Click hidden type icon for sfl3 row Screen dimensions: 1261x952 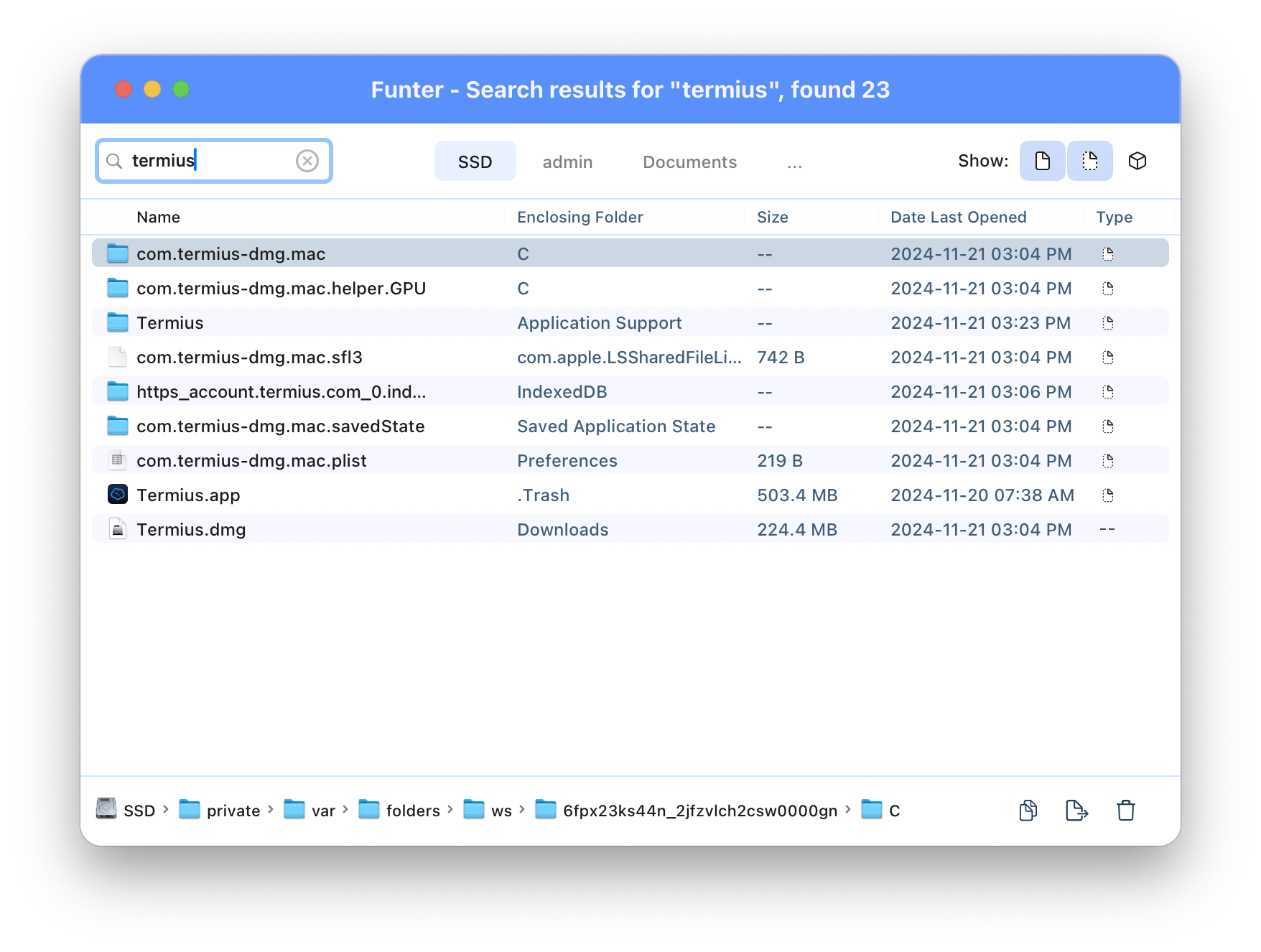(1108, 358)
